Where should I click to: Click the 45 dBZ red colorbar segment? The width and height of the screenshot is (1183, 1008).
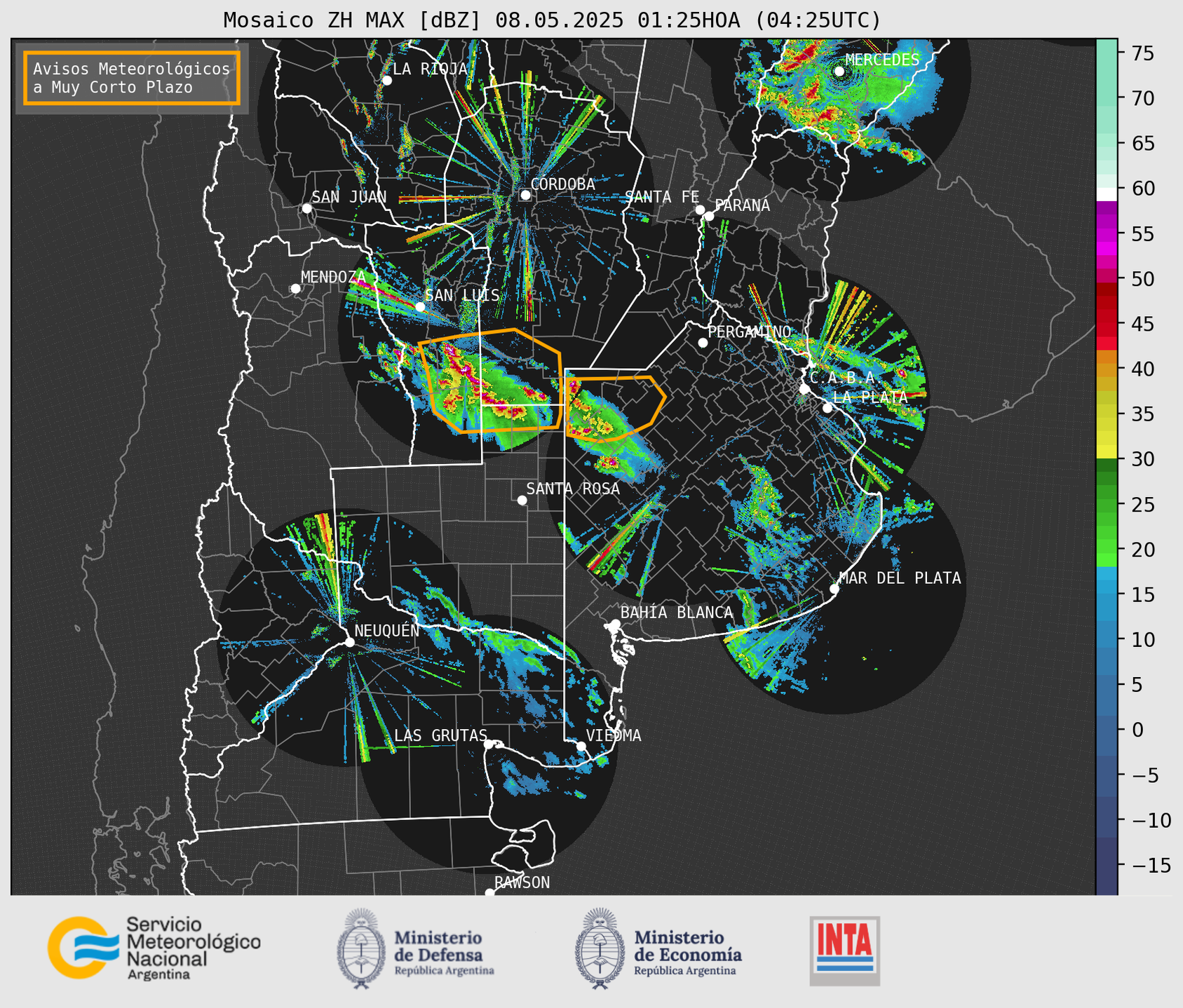1107,329
